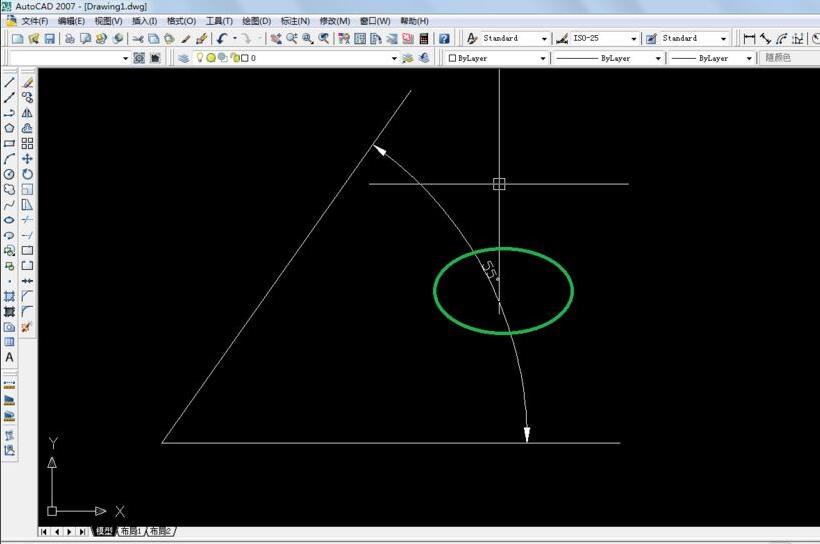
Task: Select the Hatch tool
Action: pyautogui.click(x=9, y=297)
